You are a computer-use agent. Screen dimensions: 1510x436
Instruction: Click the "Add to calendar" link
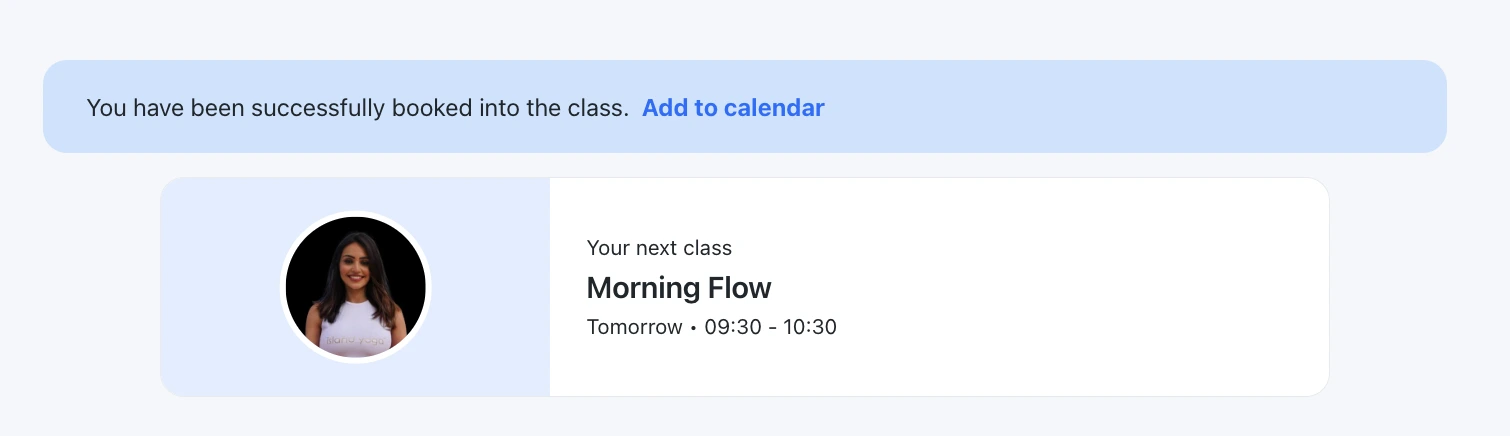click(733, 108)
